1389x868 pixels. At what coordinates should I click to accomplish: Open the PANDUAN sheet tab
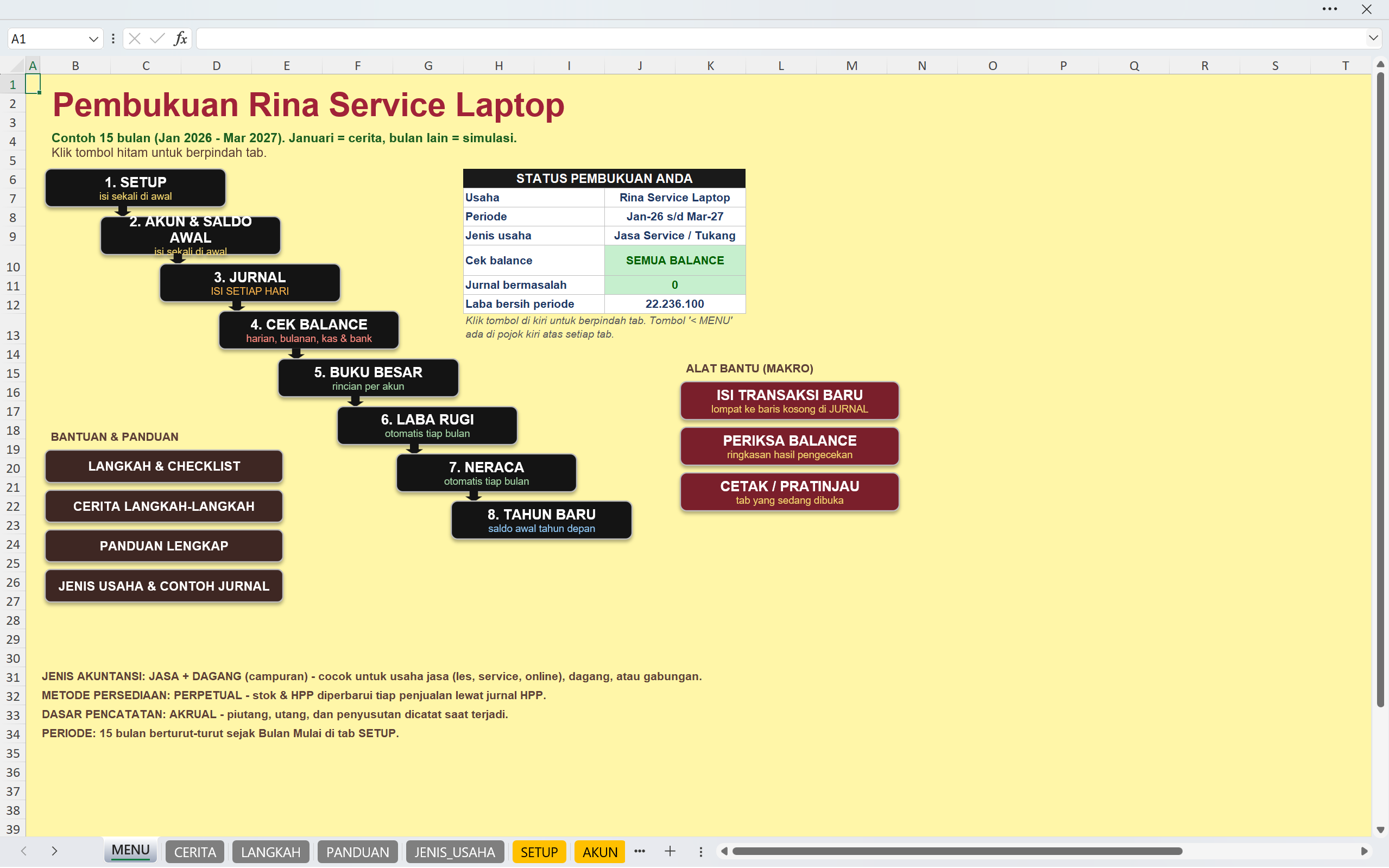click(x=357, y=852)
